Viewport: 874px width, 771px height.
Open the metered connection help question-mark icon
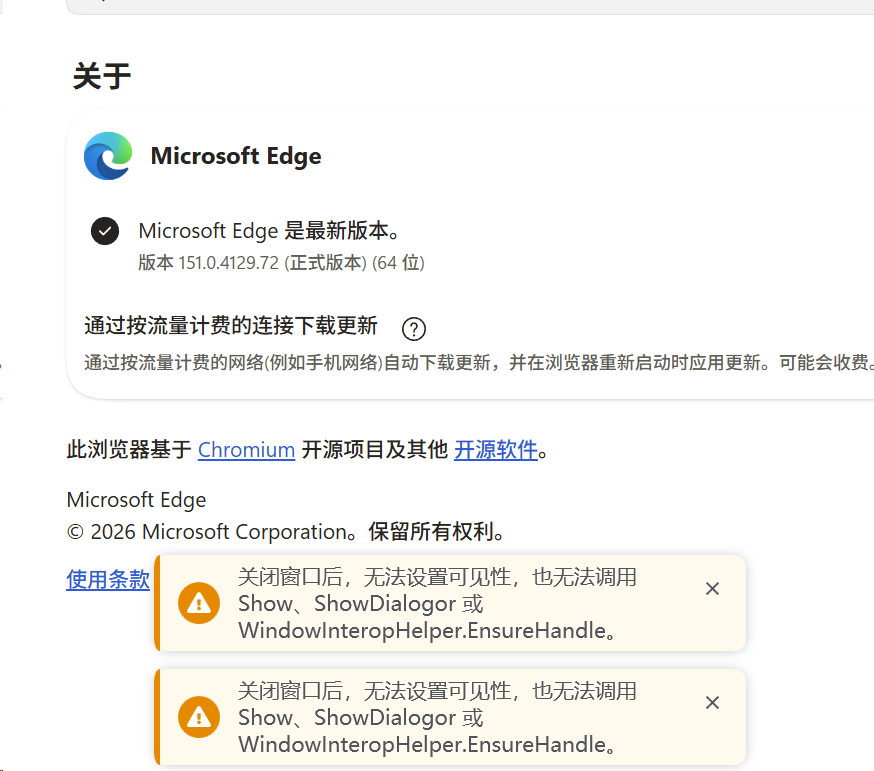click(x=414, y=329)
